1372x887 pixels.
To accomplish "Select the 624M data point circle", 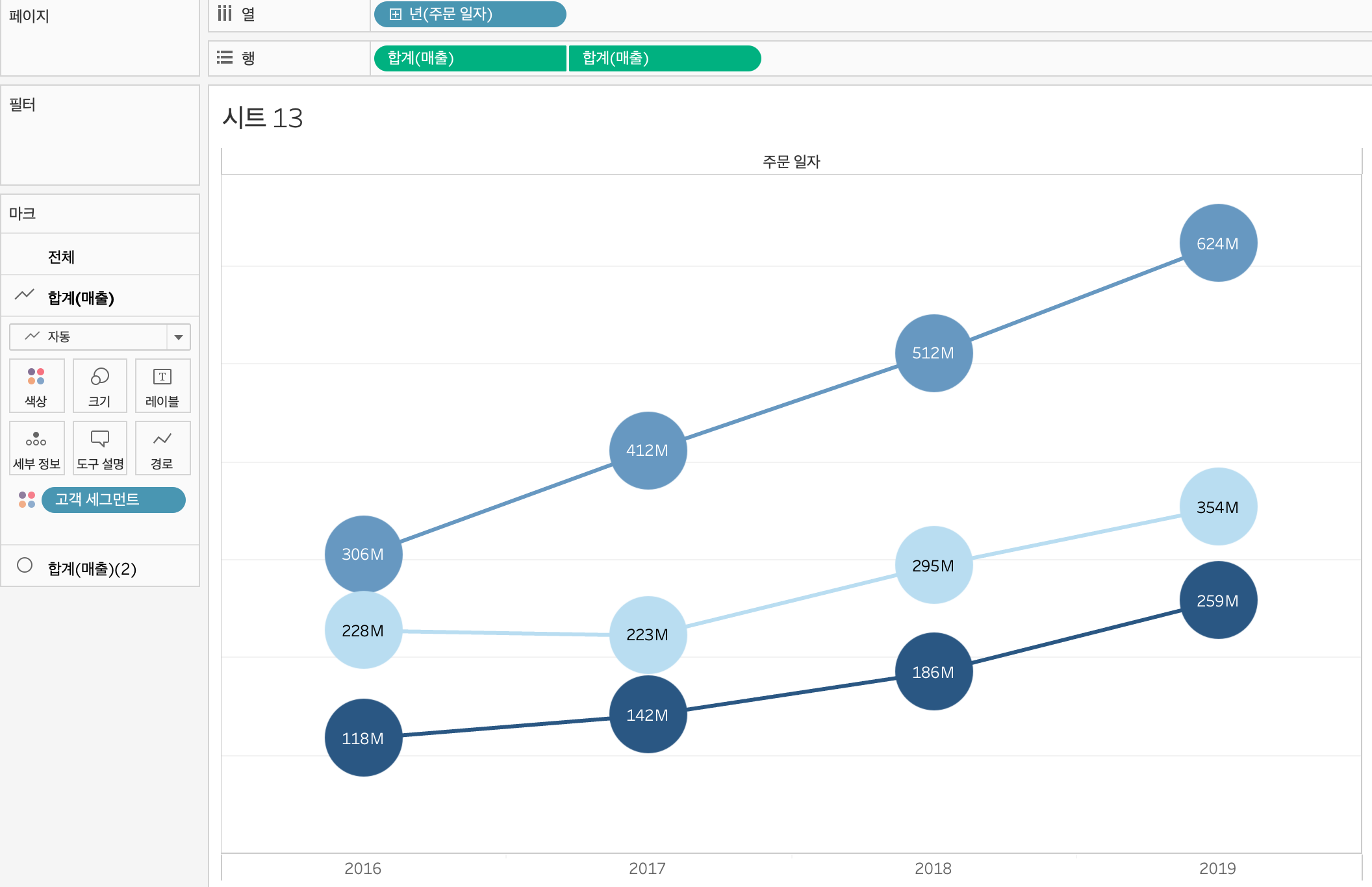I will pos(1218,243).
